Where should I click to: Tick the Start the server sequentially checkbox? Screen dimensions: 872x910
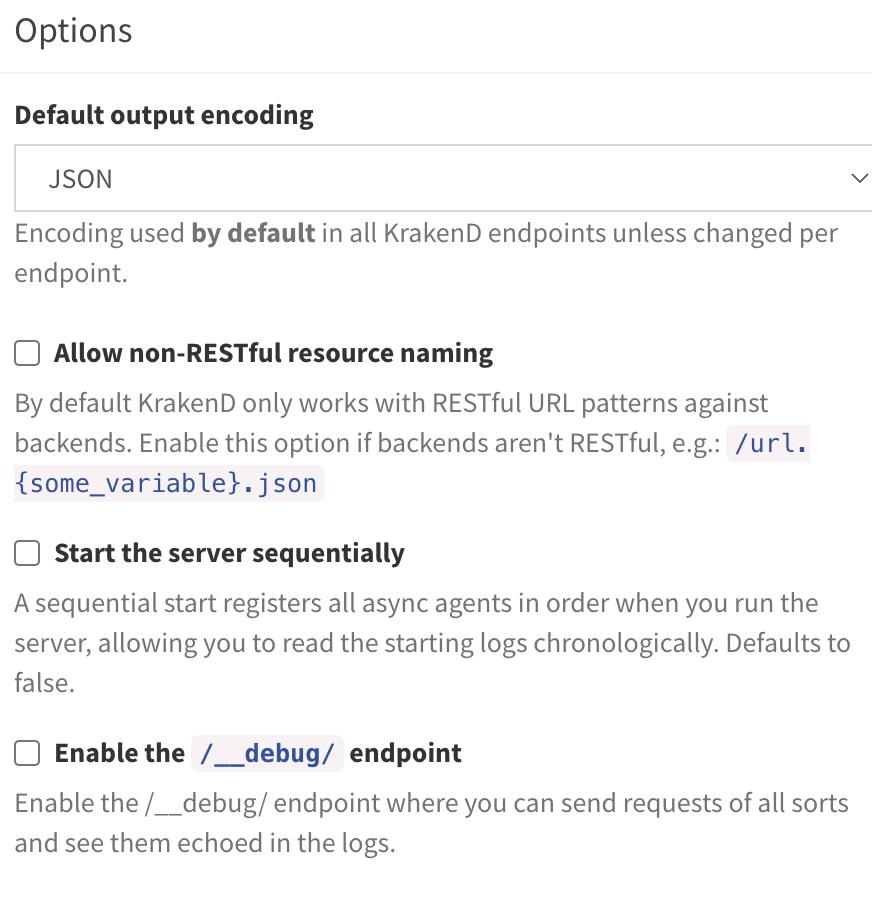(27, 553)
